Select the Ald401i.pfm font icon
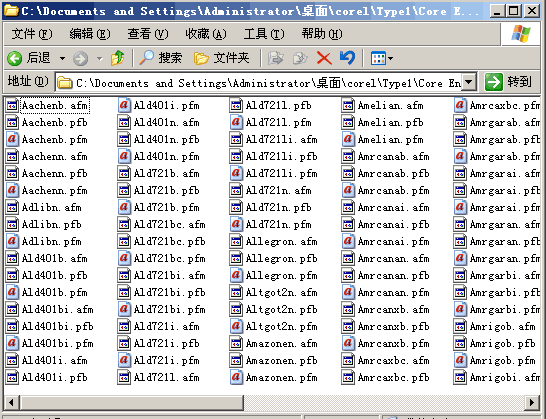Screen dimensions: 546x419 point(124,105)
